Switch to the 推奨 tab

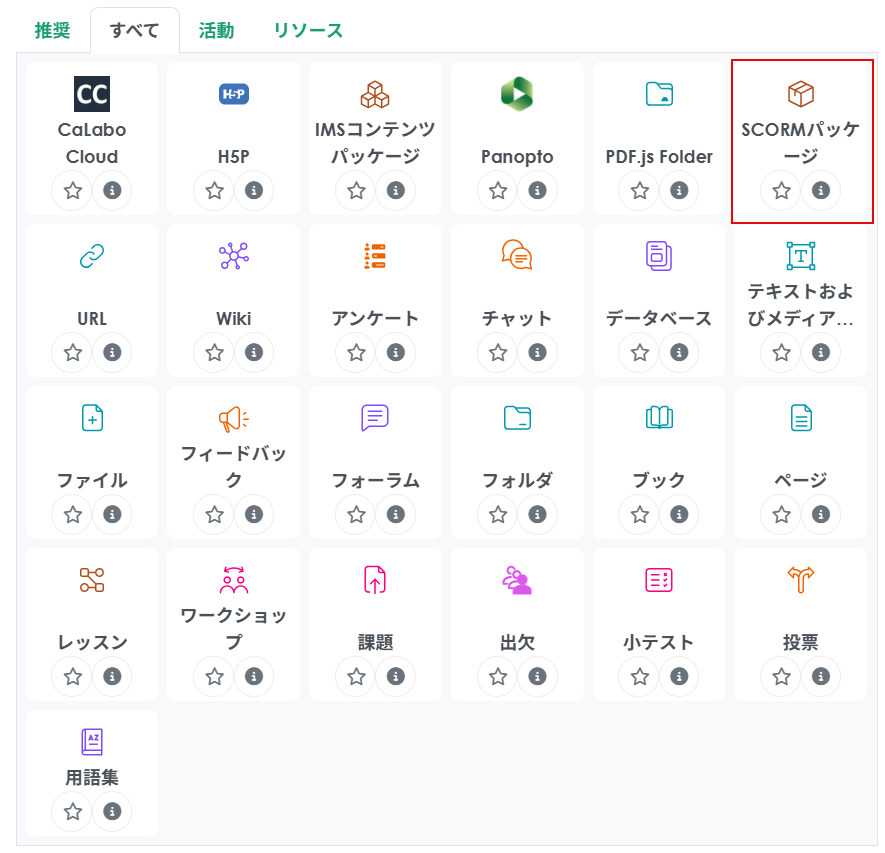click(52, 30)
